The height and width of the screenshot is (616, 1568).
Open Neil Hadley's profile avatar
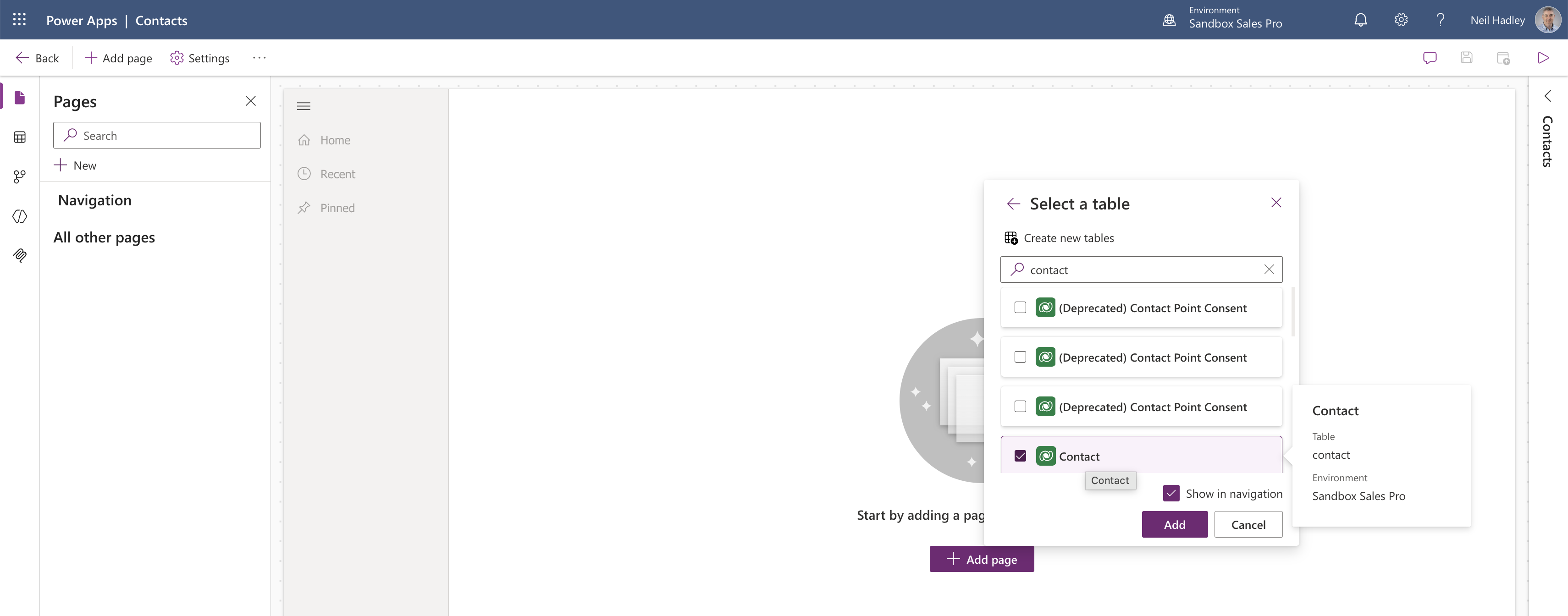coord(1547,19)
